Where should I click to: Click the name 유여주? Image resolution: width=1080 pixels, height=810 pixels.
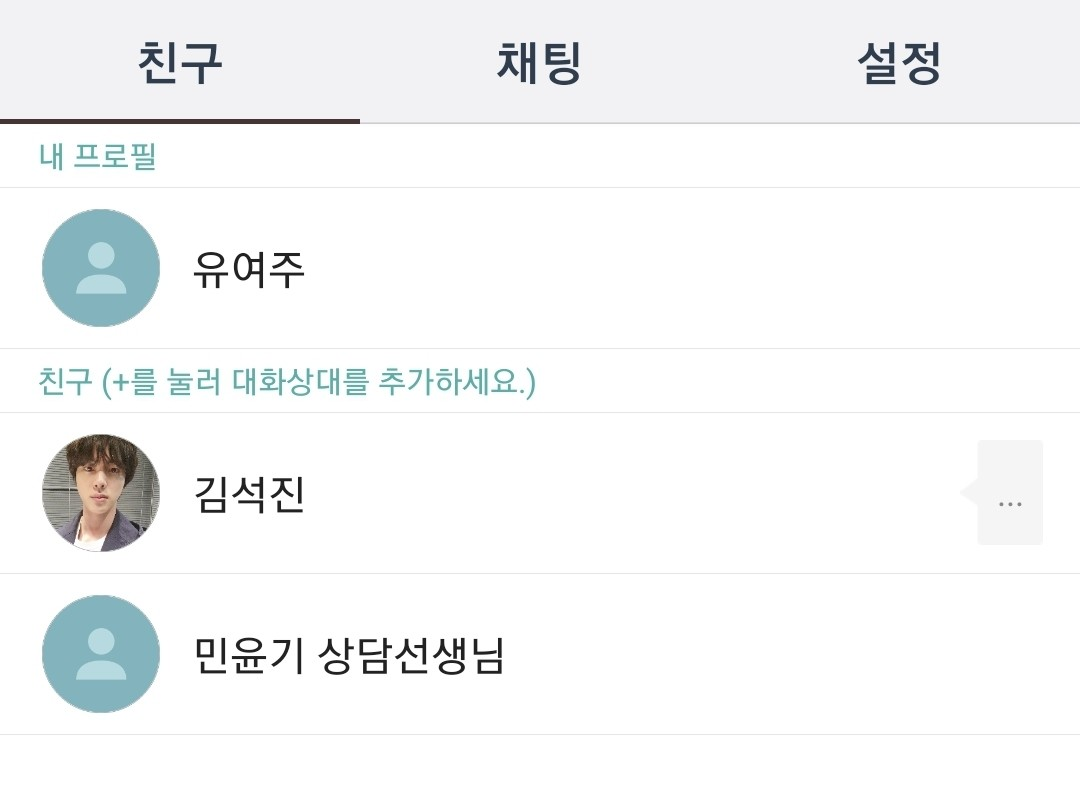(249, 270)
